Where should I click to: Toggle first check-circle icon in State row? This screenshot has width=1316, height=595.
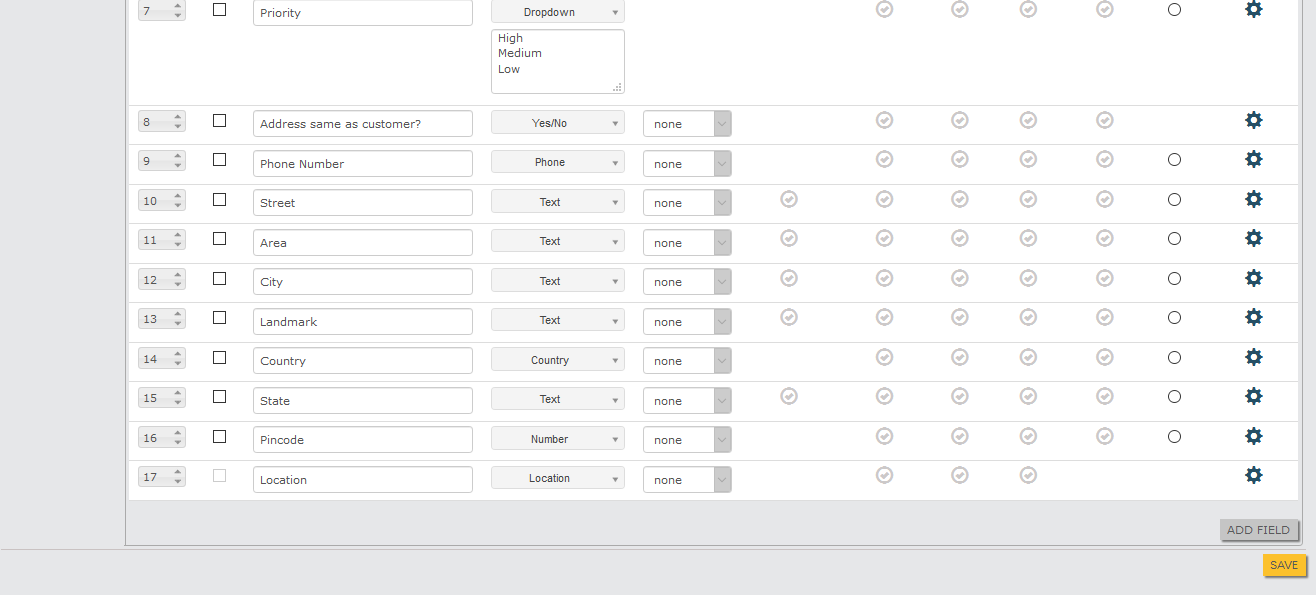(789, 396)
